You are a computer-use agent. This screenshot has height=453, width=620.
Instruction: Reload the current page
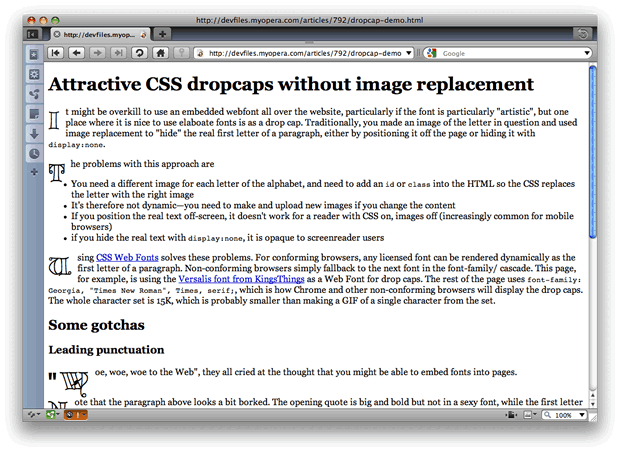pos(140,53)
